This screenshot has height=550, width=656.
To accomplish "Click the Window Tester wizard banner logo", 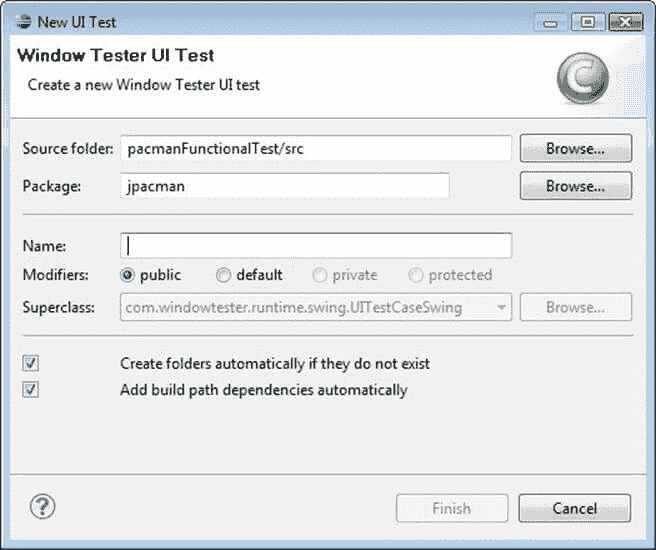I will [583, 78].
